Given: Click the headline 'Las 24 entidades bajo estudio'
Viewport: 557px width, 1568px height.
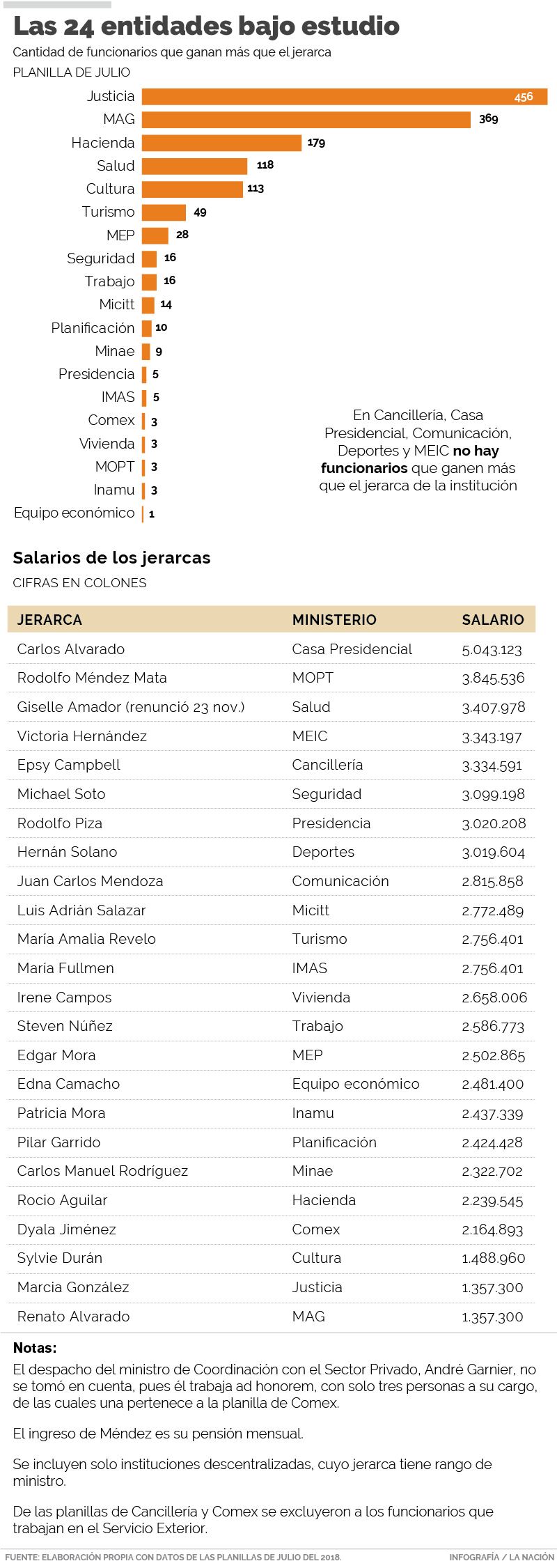Looking at the screenshot, I should (x=207, y=26).
